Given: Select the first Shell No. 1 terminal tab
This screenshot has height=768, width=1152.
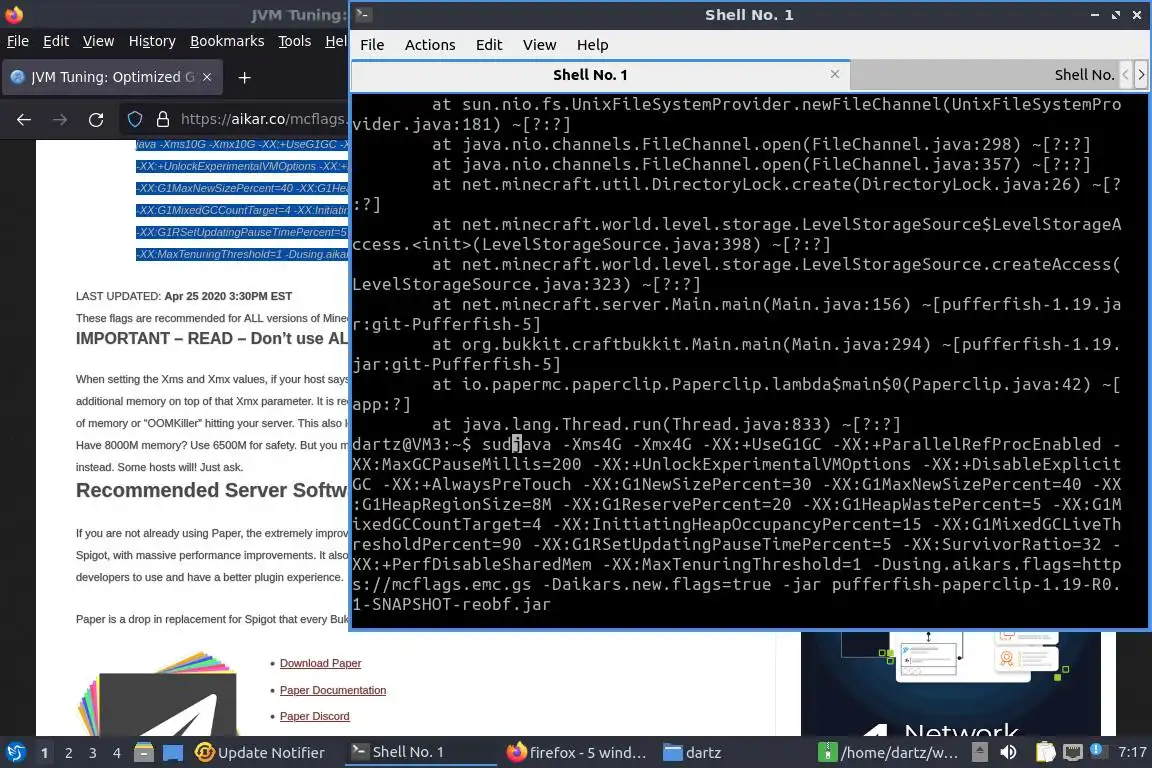Looking at the screenshot, I should tap(590, 75).
